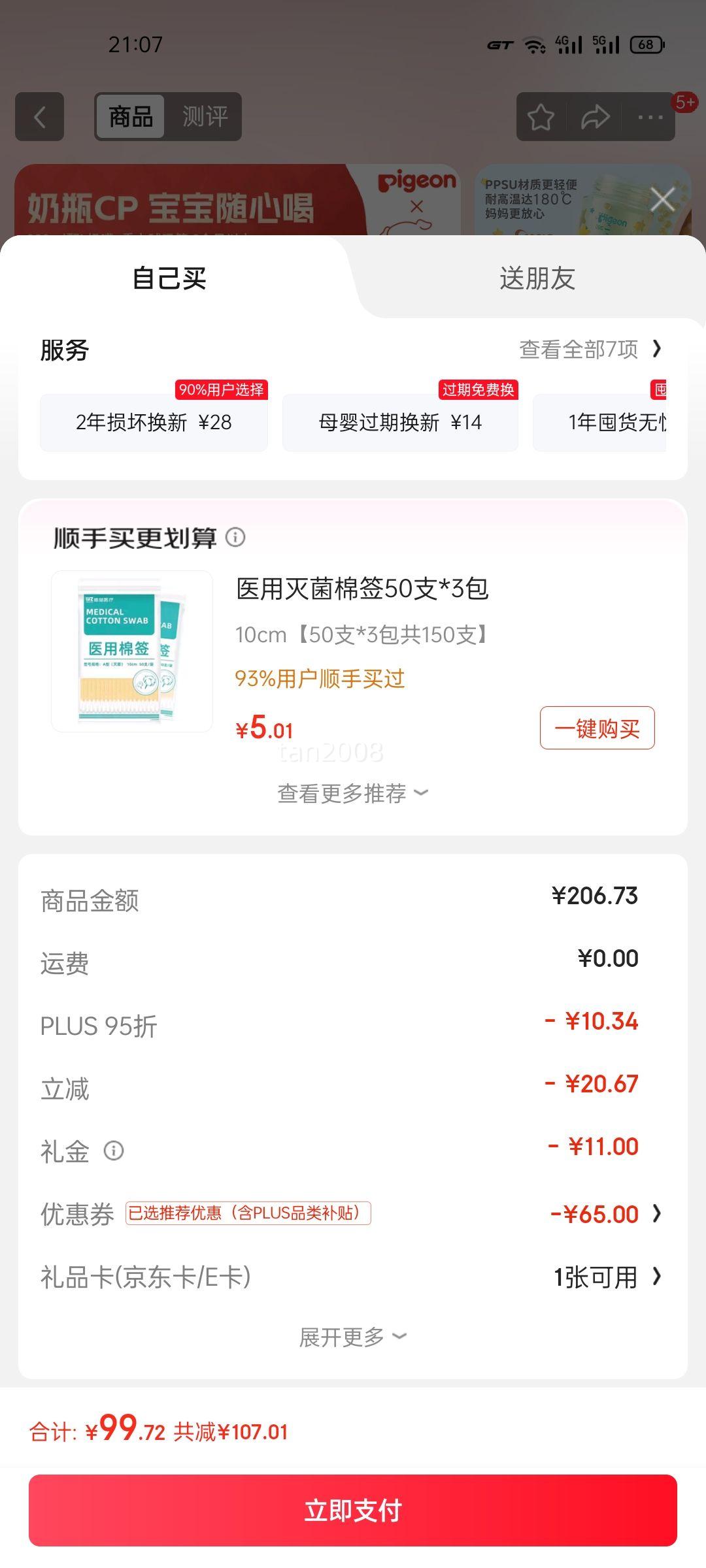
Task: Favorite the product with star icon
Action: coord(541,118)
